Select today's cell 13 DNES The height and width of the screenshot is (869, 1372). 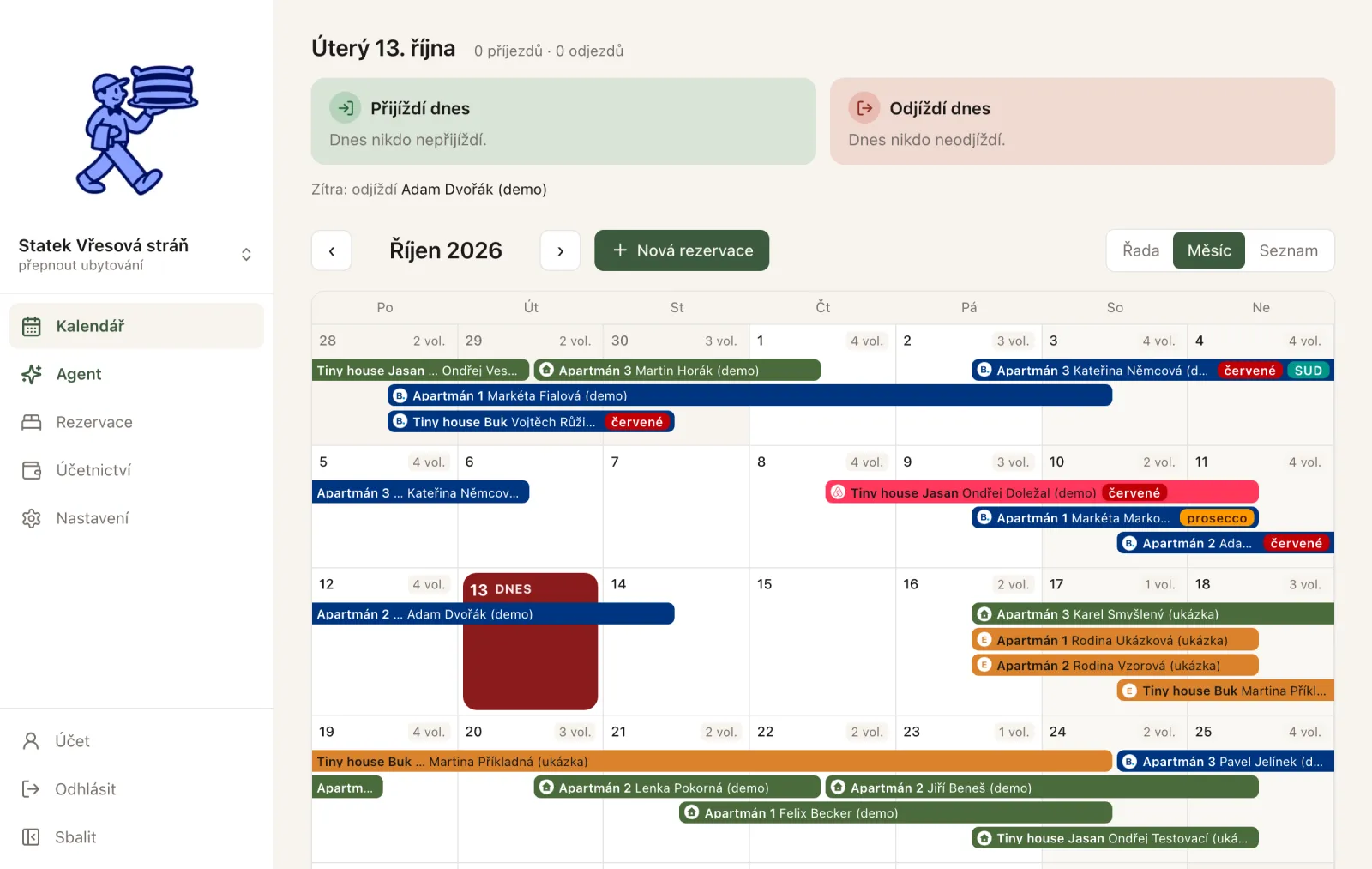(530, 641)
